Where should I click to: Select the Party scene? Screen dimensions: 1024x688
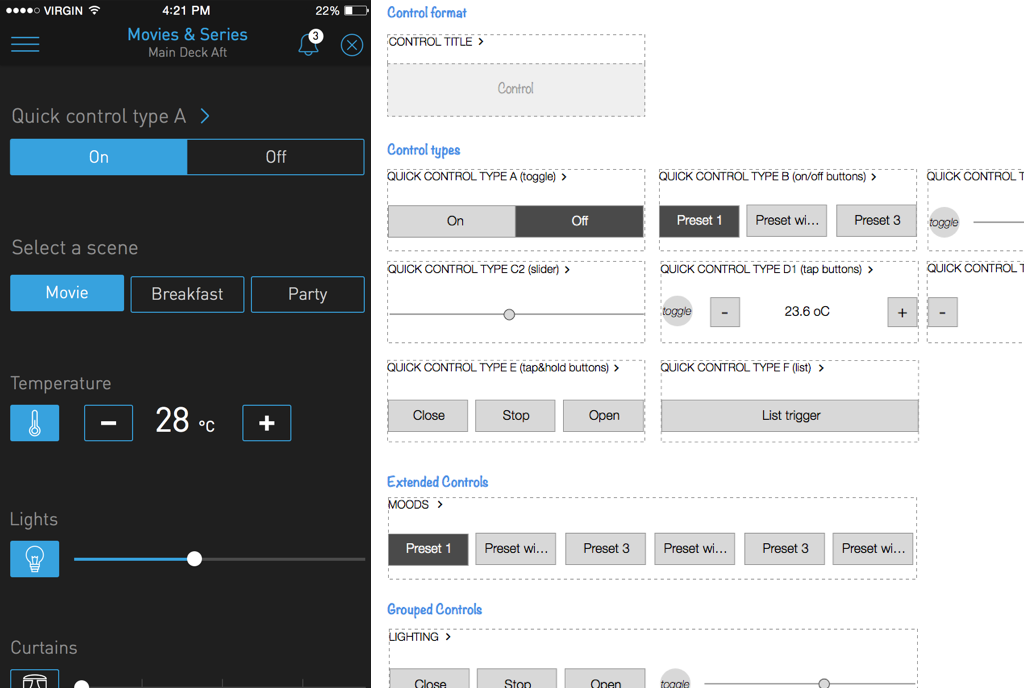point(307,294)
